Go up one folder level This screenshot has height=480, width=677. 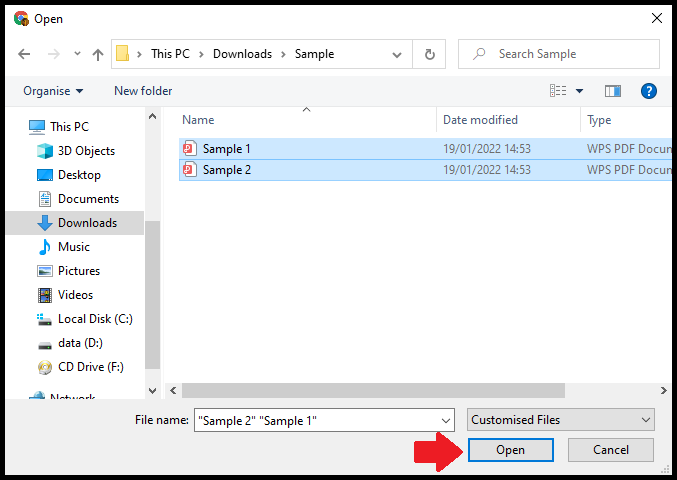(x=98, y=54)
